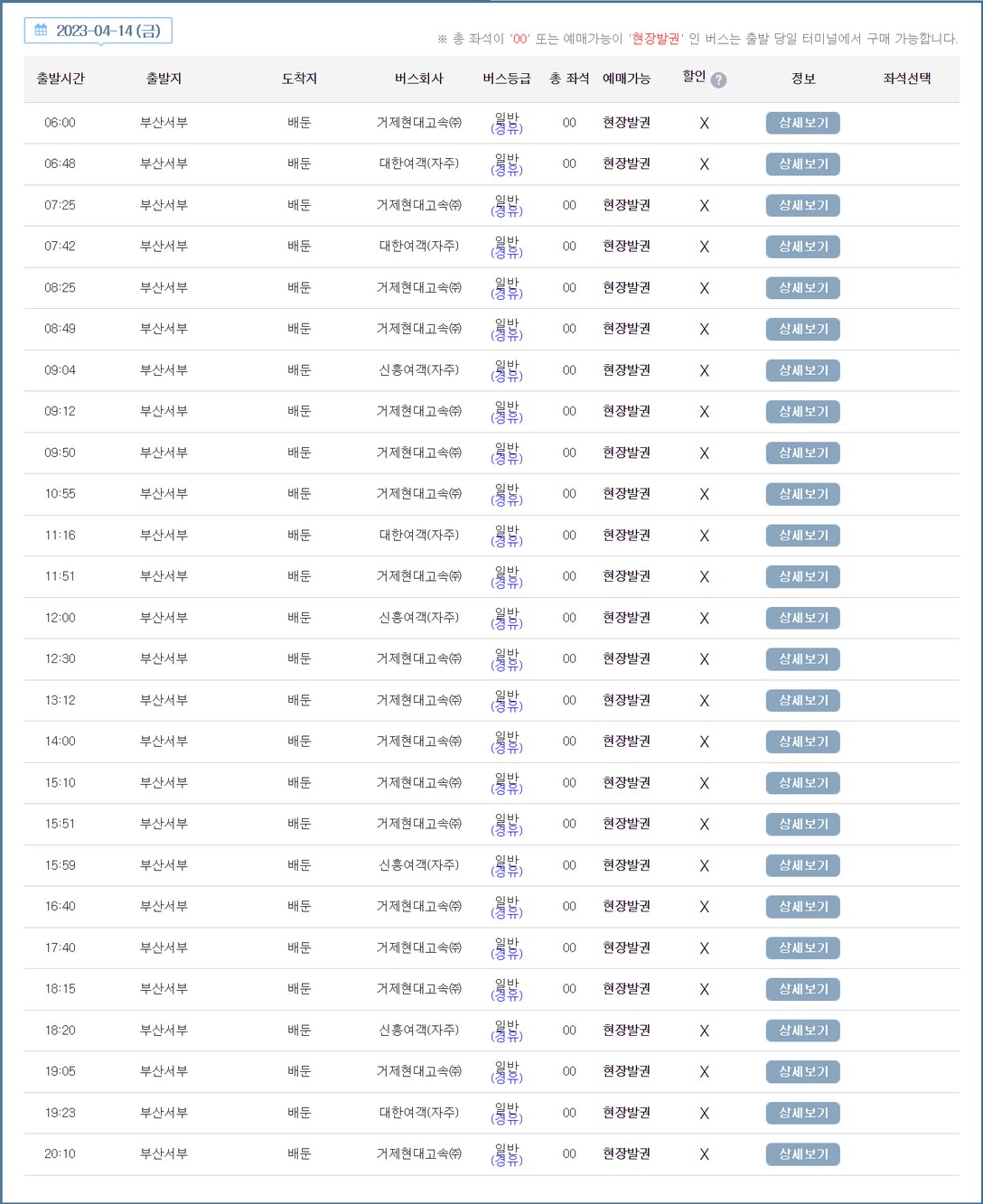Click the discount help question mark icon
The width and height of the screenshot is (983, 1204).
coord(718,80)
